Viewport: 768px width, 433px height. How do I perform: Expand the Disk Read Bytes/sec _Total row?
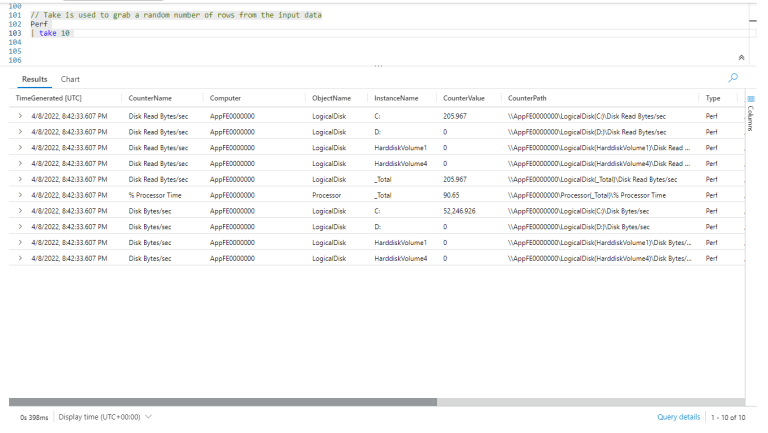(x=20, y=179)
